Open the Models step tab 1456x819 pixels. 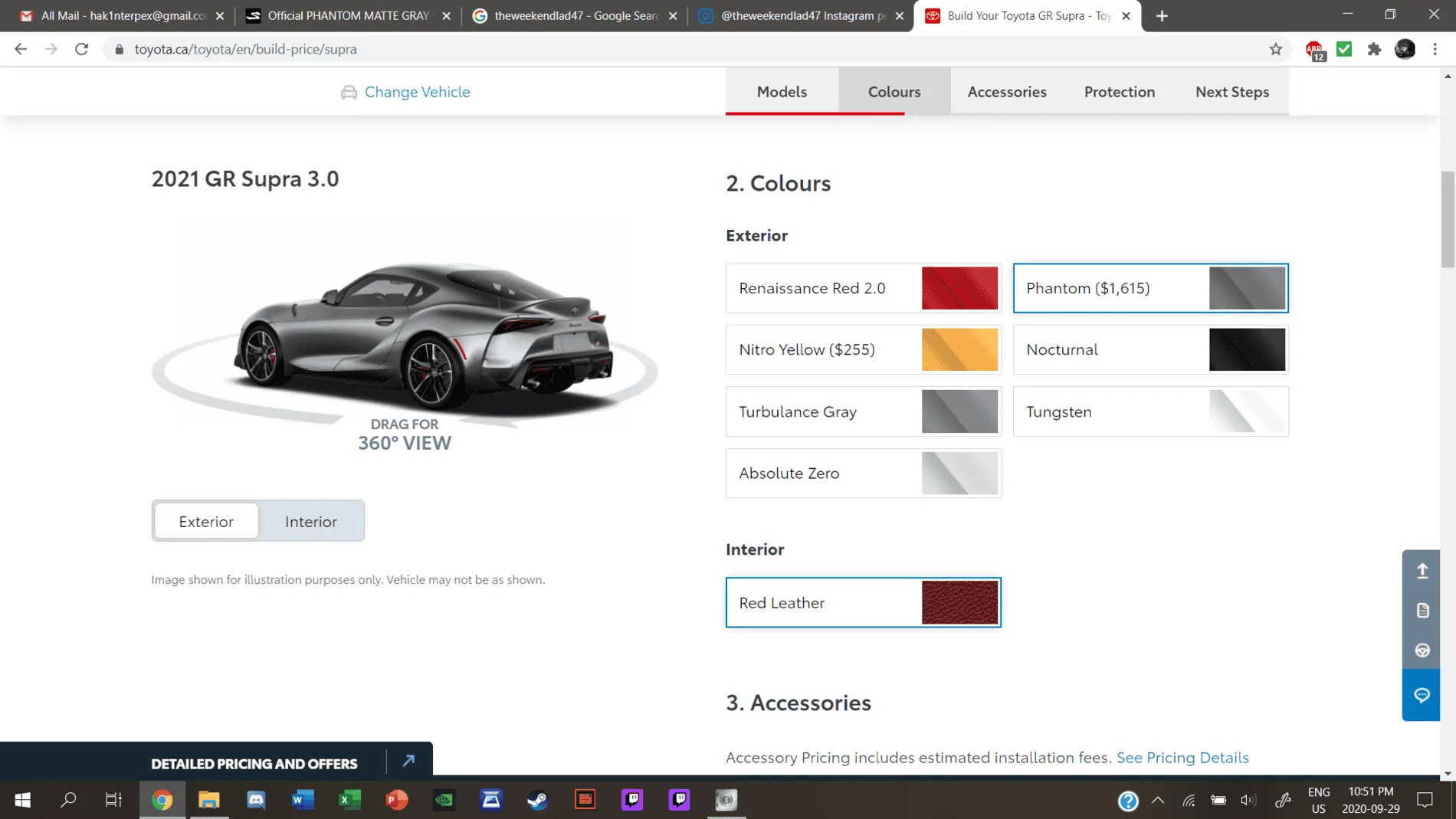tap(782, 91)
